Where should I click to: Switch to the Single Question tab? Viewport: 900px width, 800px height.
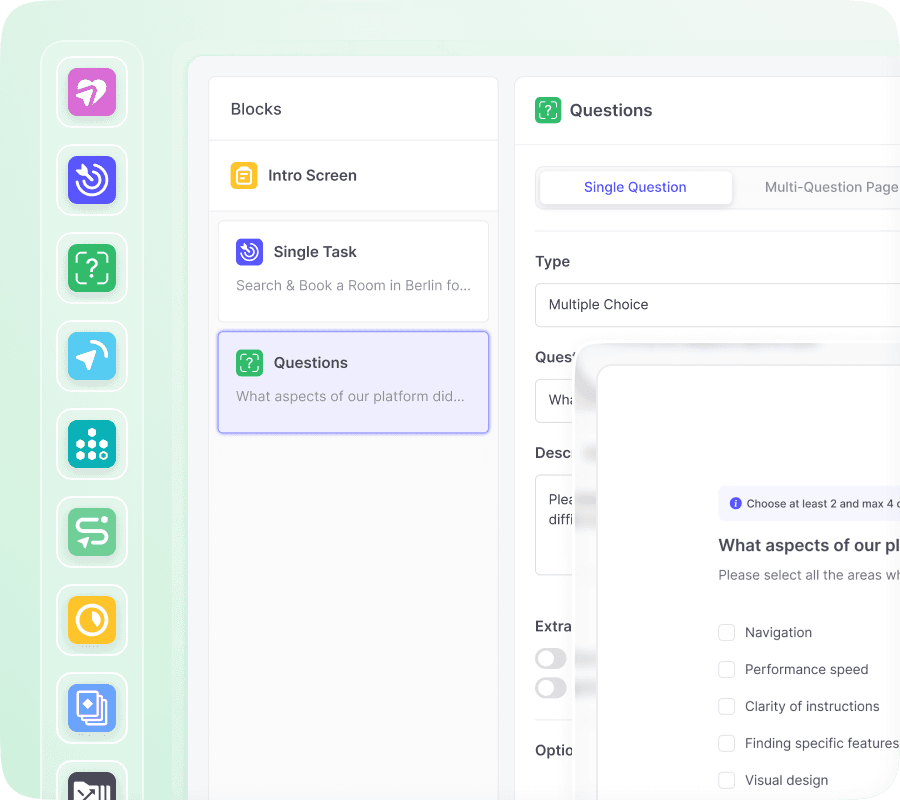click(635, 187)
